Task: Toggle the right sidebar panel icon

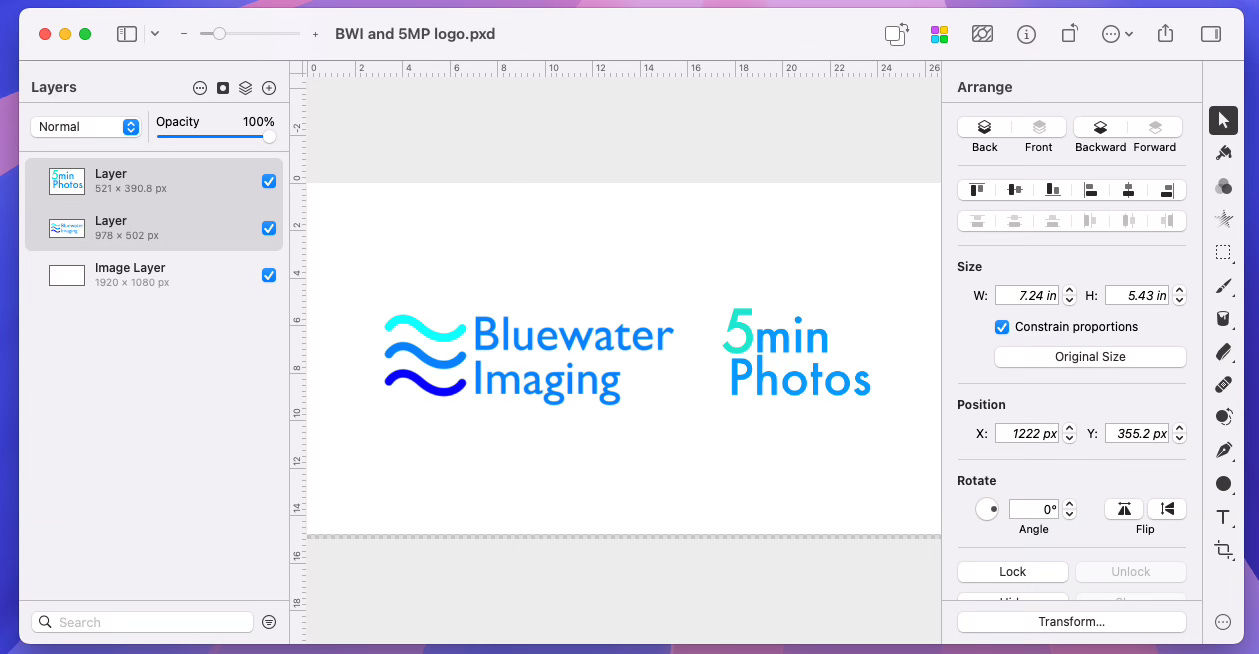Action: (x=1211, y=34)
